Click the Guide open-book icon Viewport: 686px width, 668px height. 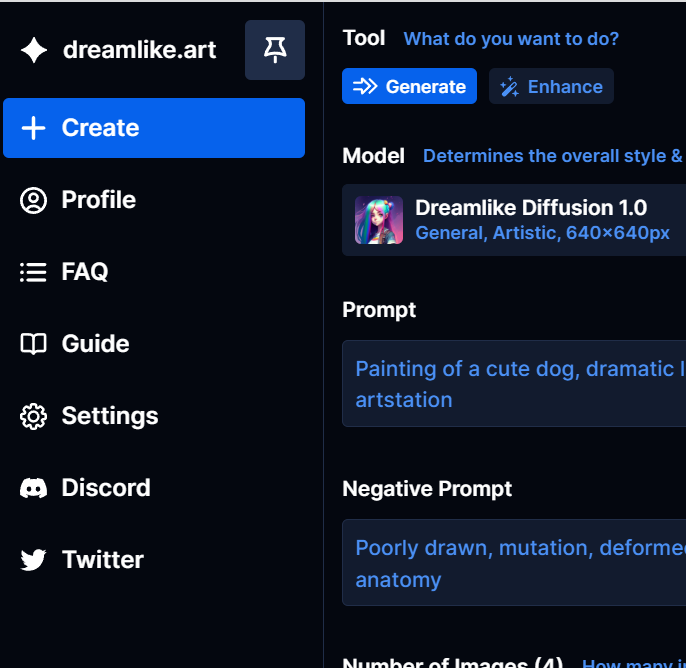(x=33, y=344)
